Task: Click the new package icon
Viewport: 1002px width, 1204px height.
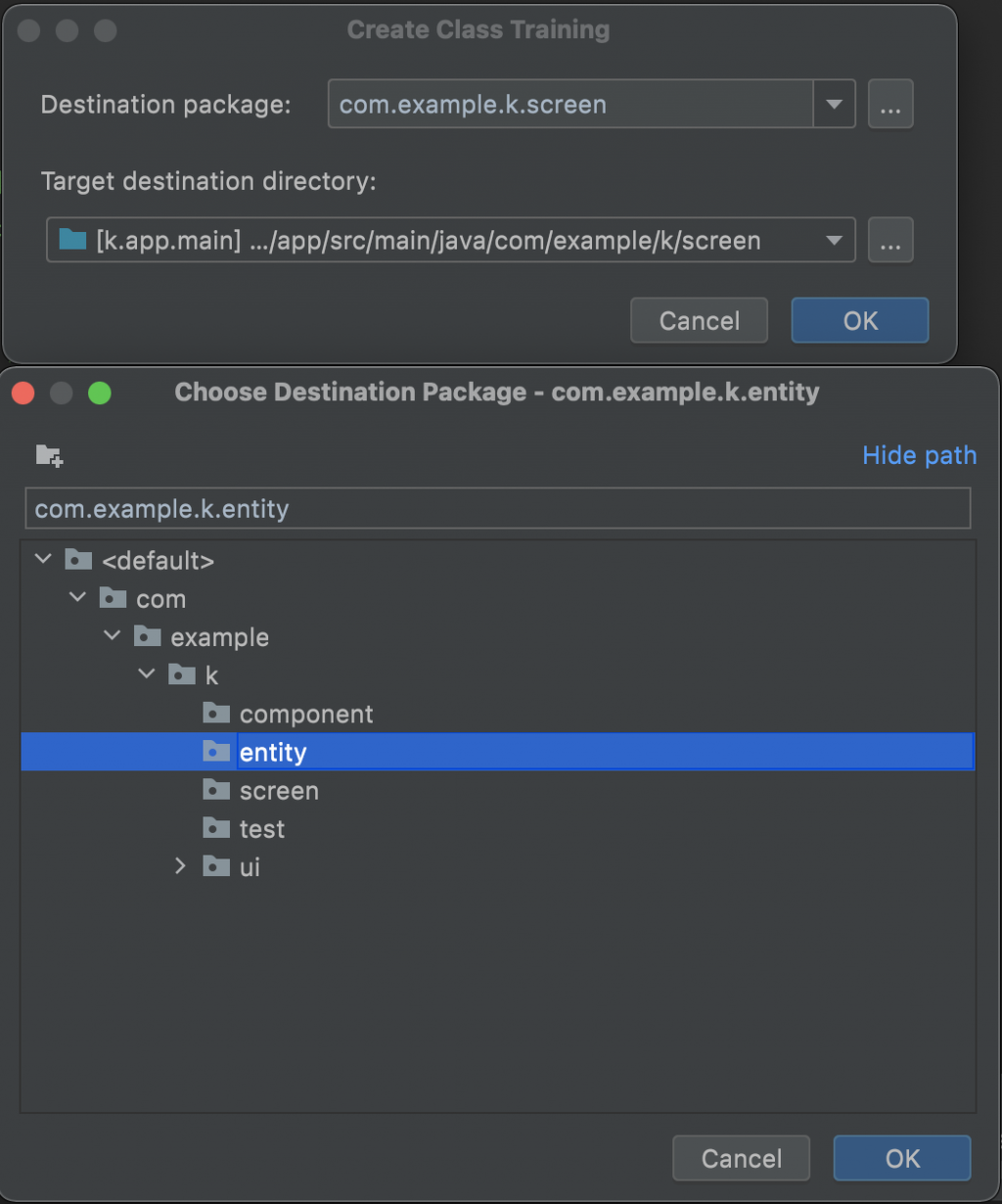Action: tap(49, 455)
